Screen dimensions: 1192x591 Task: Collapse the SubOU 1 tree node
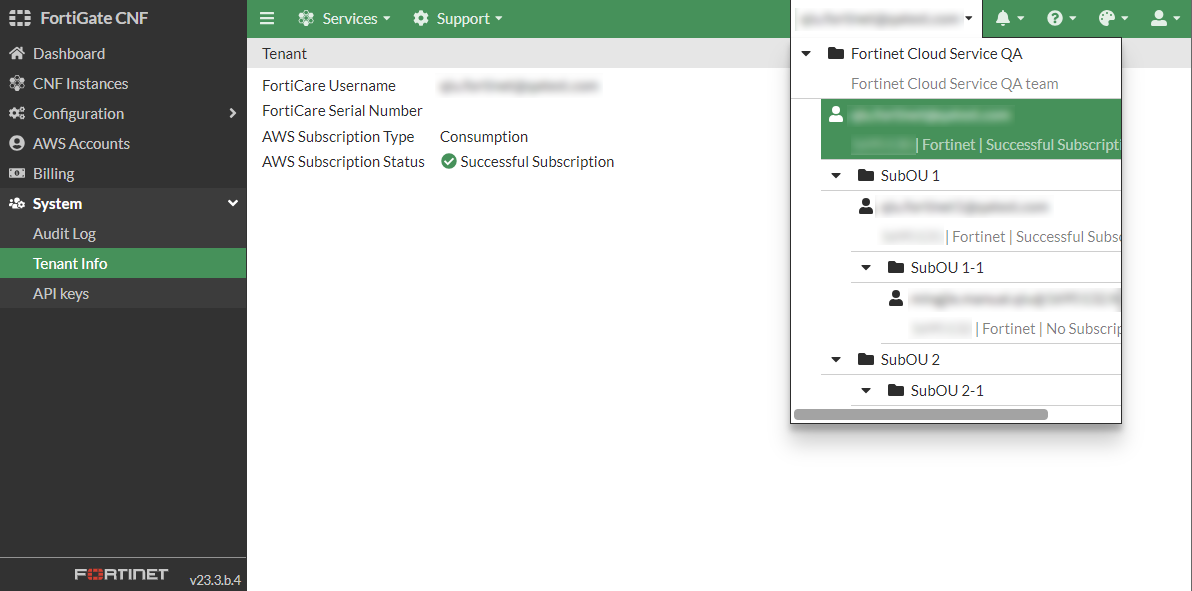[x=836, y=175]
